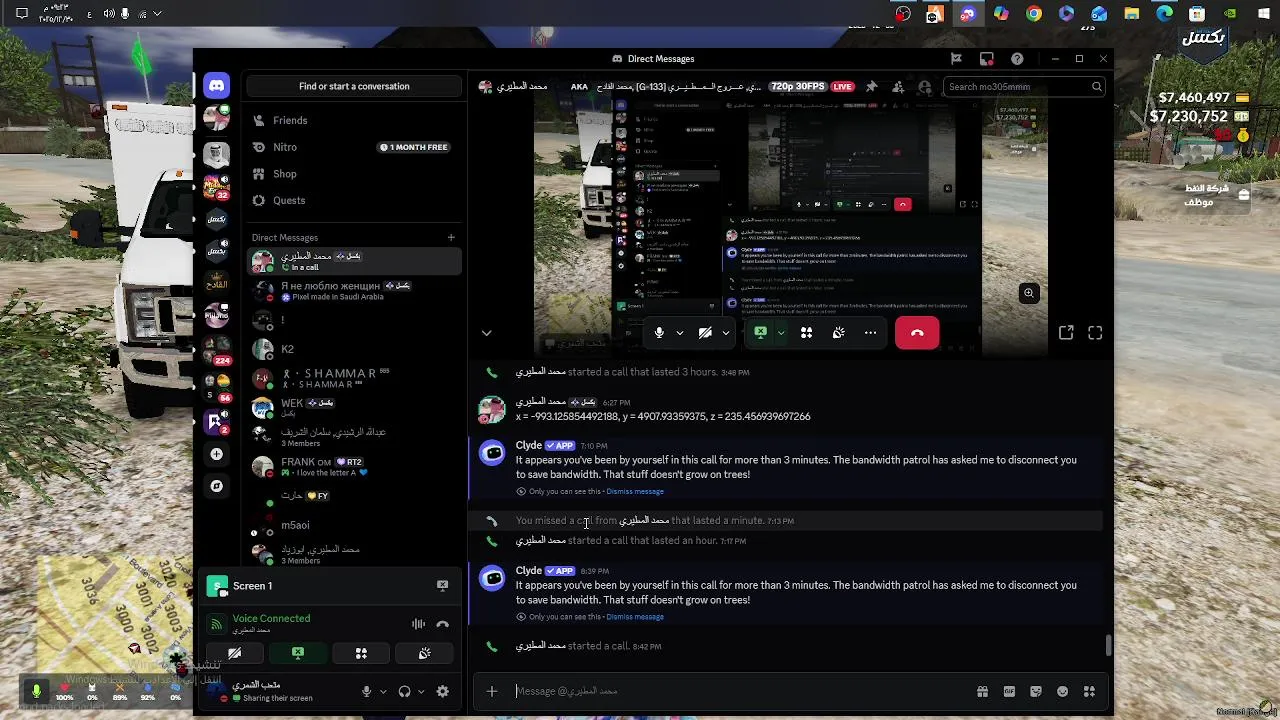The width and height of the screenshot is (1280, 720).
Task: Open the Nitro page
Action: coord(354,147)
